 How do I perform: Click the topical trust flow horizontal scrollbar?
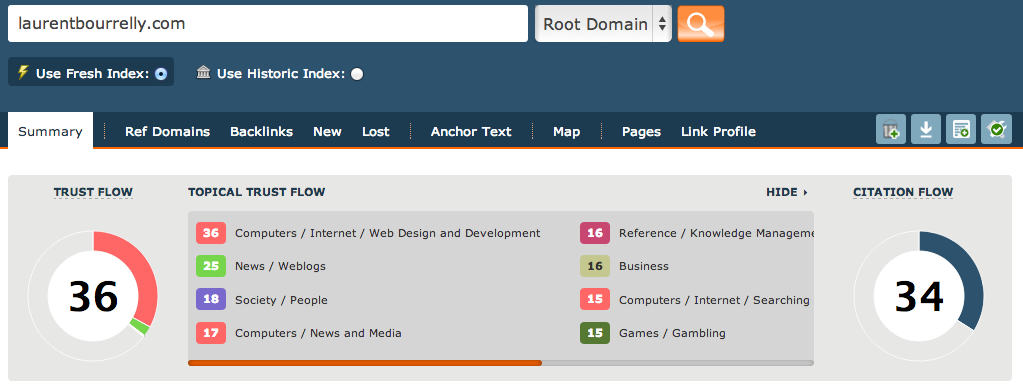pos(500,362)
